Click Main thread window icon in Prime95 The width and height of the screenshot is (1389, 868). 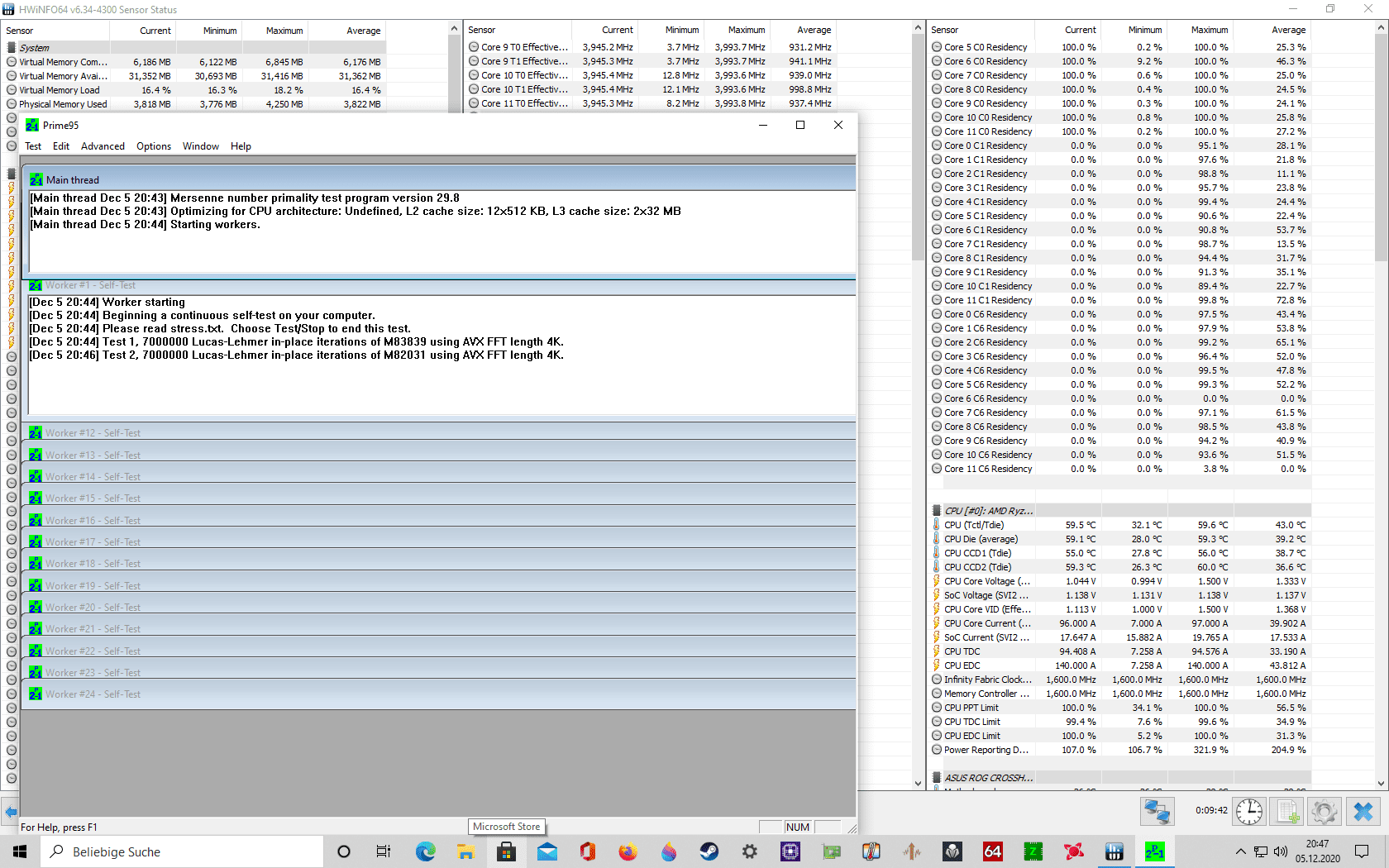pos(36,179)
